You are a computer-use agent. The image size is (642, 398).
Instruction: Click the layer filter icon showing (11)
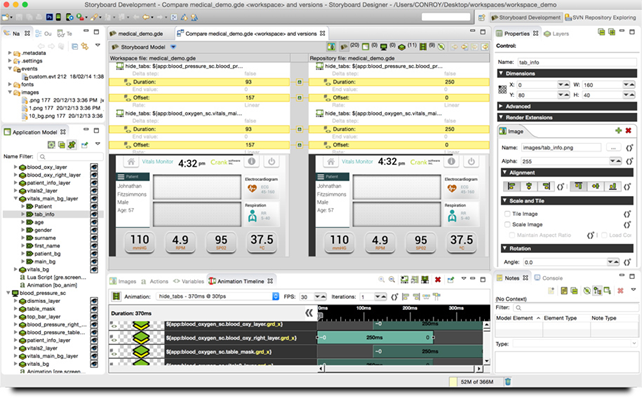point(402,47)
